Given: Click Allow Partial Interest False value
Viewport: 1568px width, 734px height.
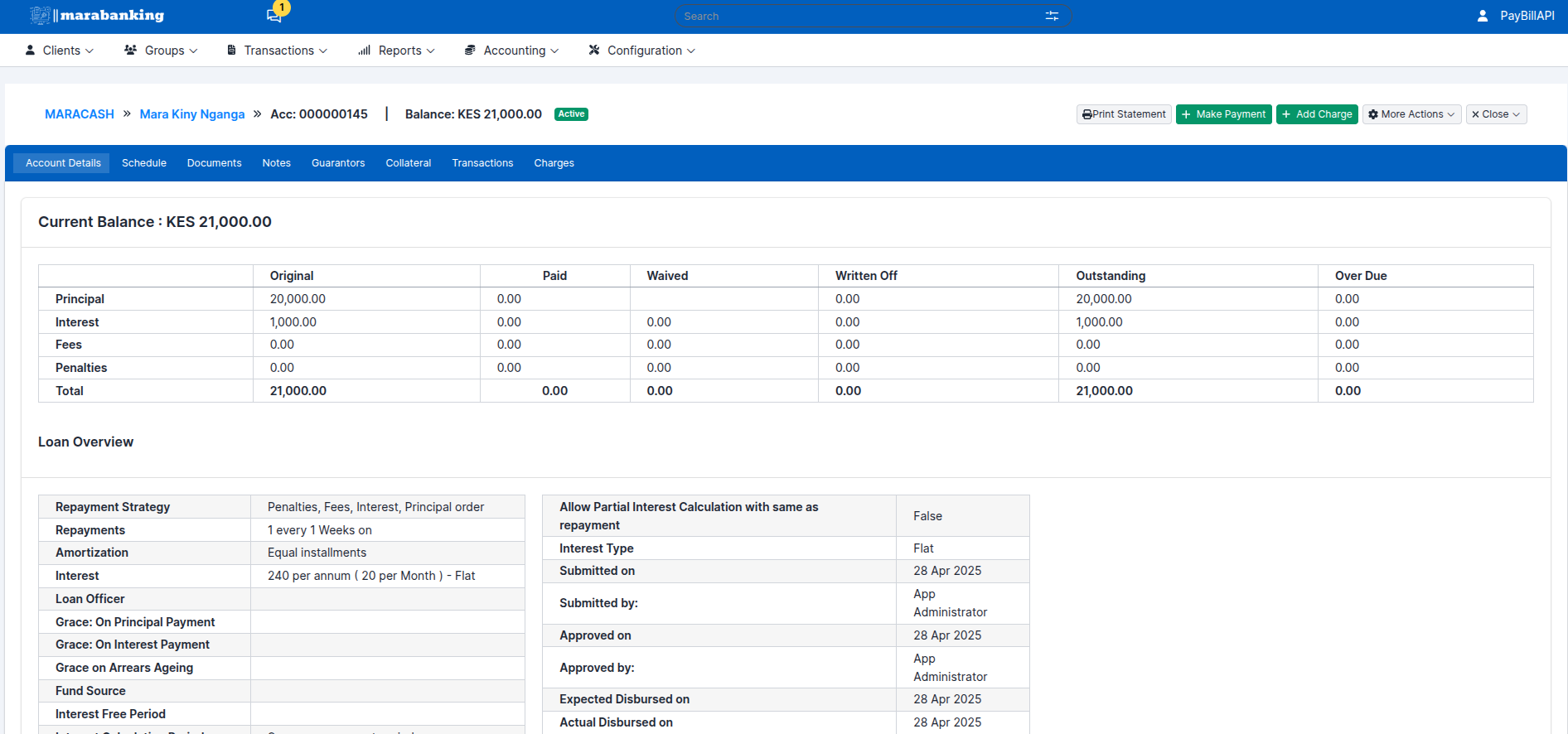Looking at the screenshot, I should [927, 516].
